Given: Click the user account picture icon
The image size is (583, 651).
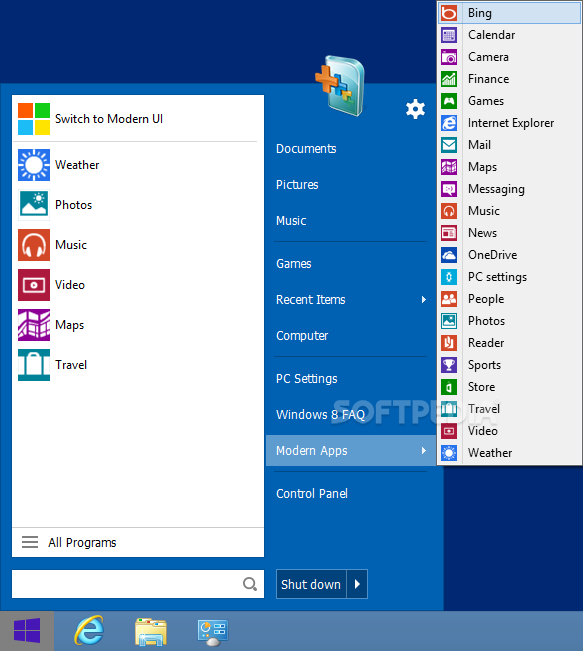Looking at the screenshot, I should coord(340,86).
